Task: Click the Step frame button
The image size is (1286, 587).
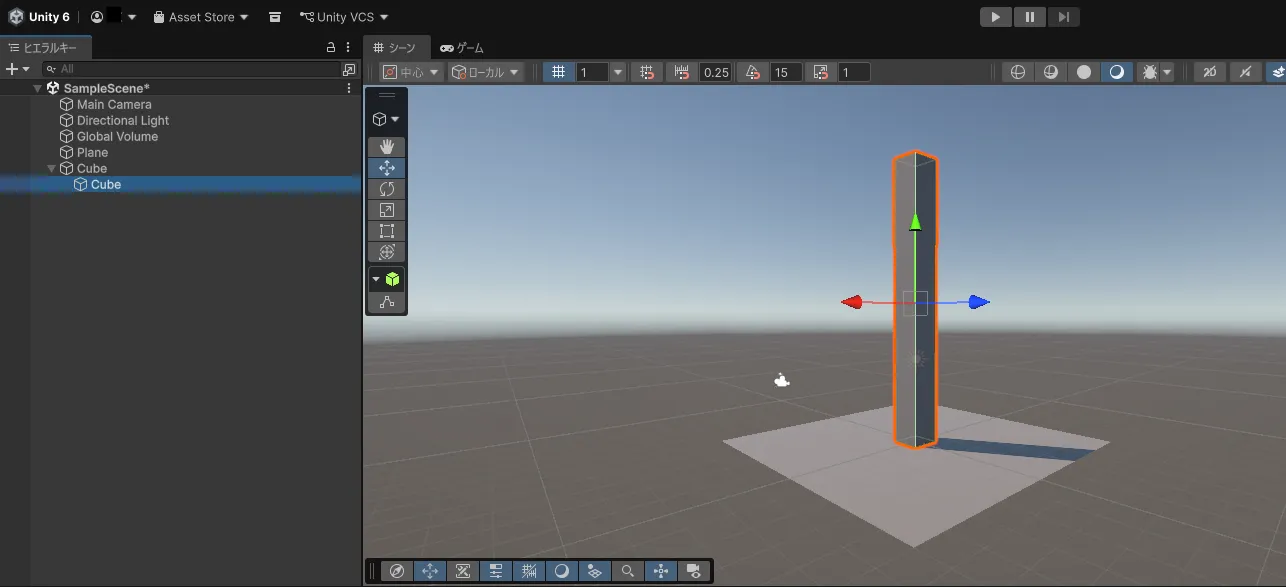Action: 1063,17
